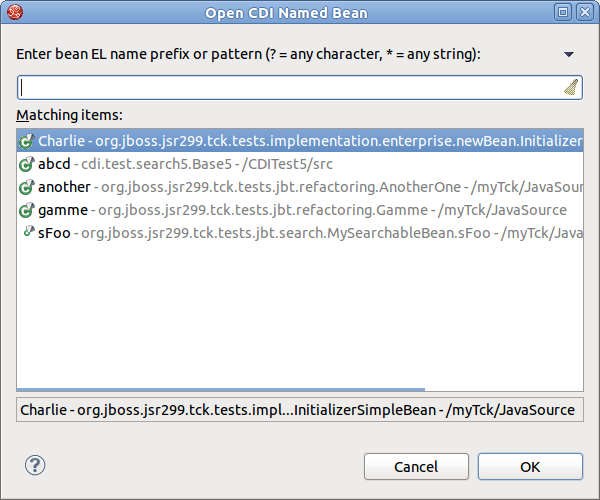Viewport: 600px width, 500px height.
Task: Select the sFoo MySearchableBean item
Action: 300,233
